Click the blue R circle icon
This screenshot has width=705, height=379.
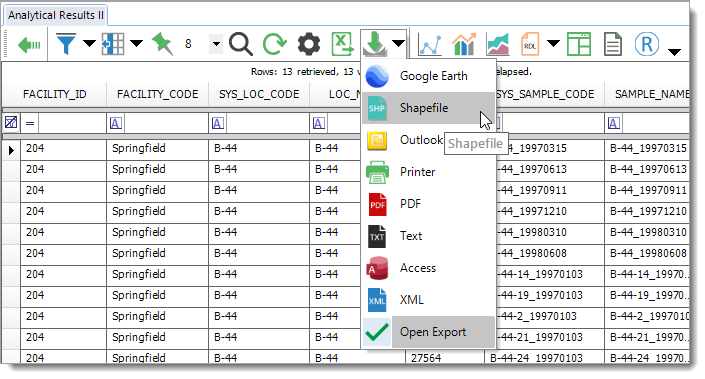647,44
